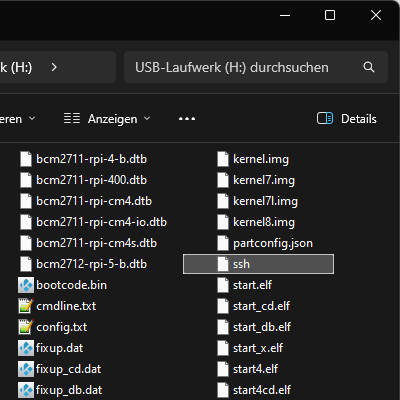Expand the breadcrumb chevron after (H:)
400x400 pixels.
[54, 67]
